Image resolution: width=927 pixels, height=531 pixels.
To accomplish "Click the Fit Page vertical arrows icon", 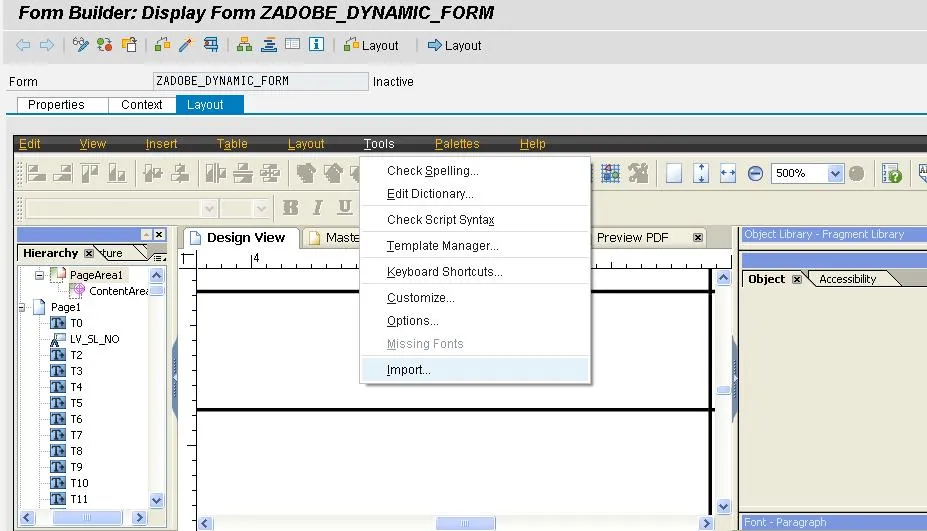I will tap(701, 173).
